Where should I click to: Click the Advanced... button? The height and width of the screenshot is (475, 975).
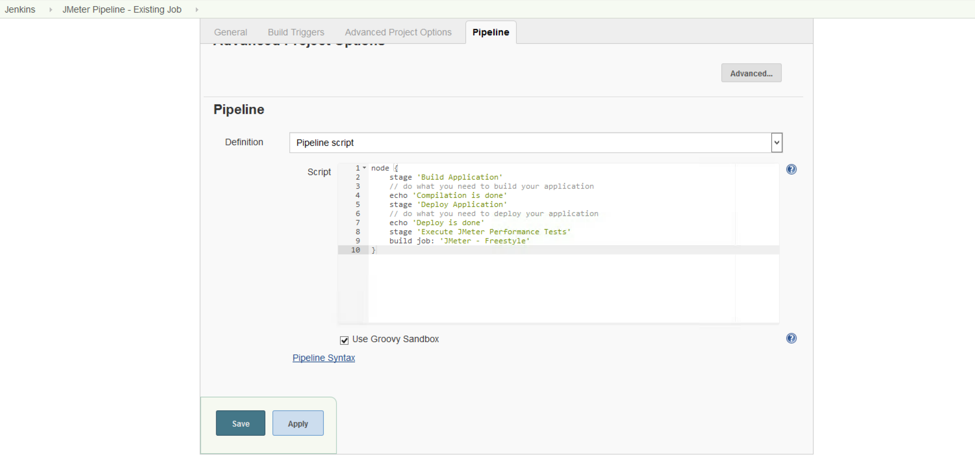point(751,73)
